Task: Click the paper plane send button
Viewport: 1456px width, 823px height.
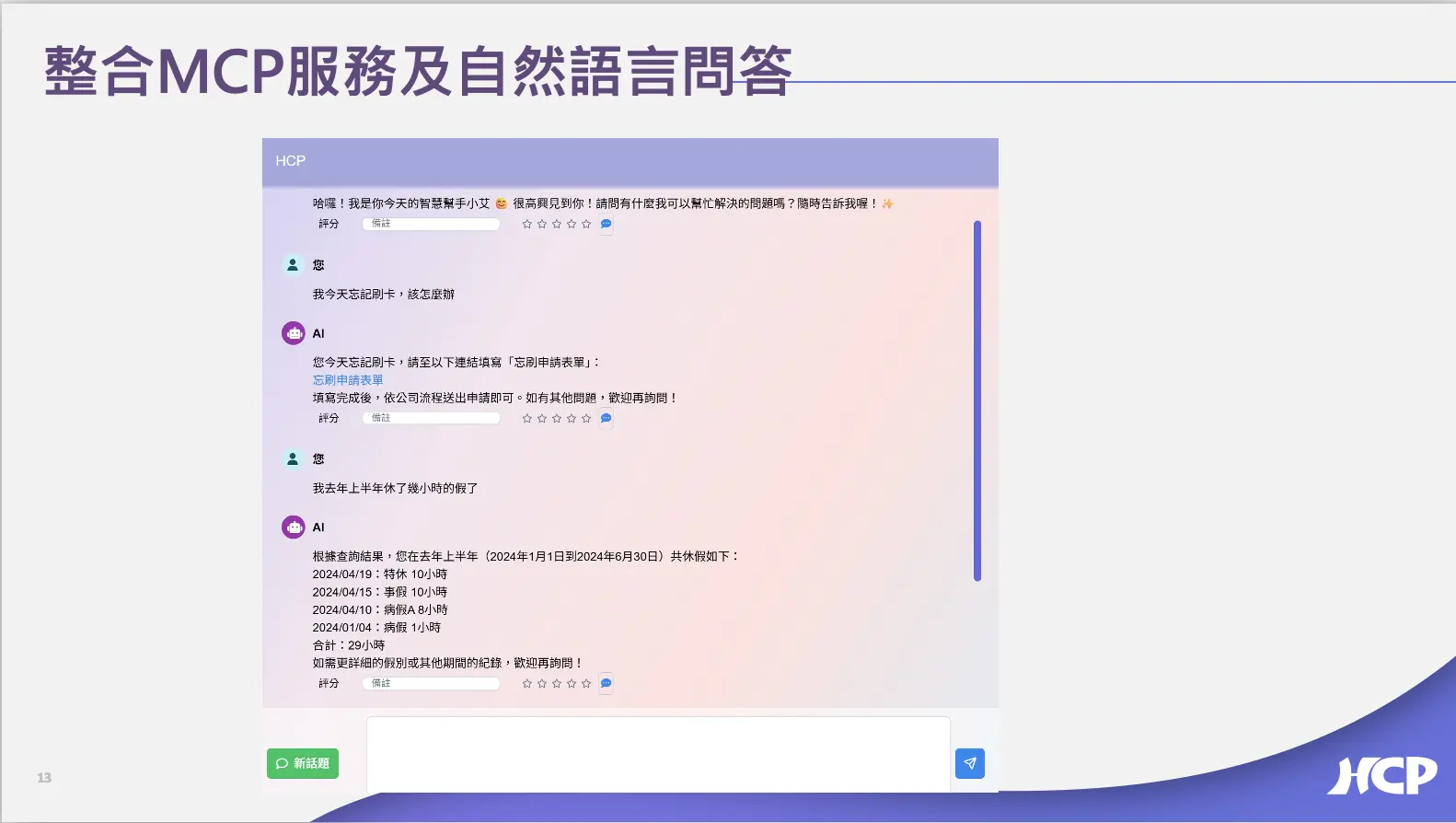Action: (x=969, y=763)
